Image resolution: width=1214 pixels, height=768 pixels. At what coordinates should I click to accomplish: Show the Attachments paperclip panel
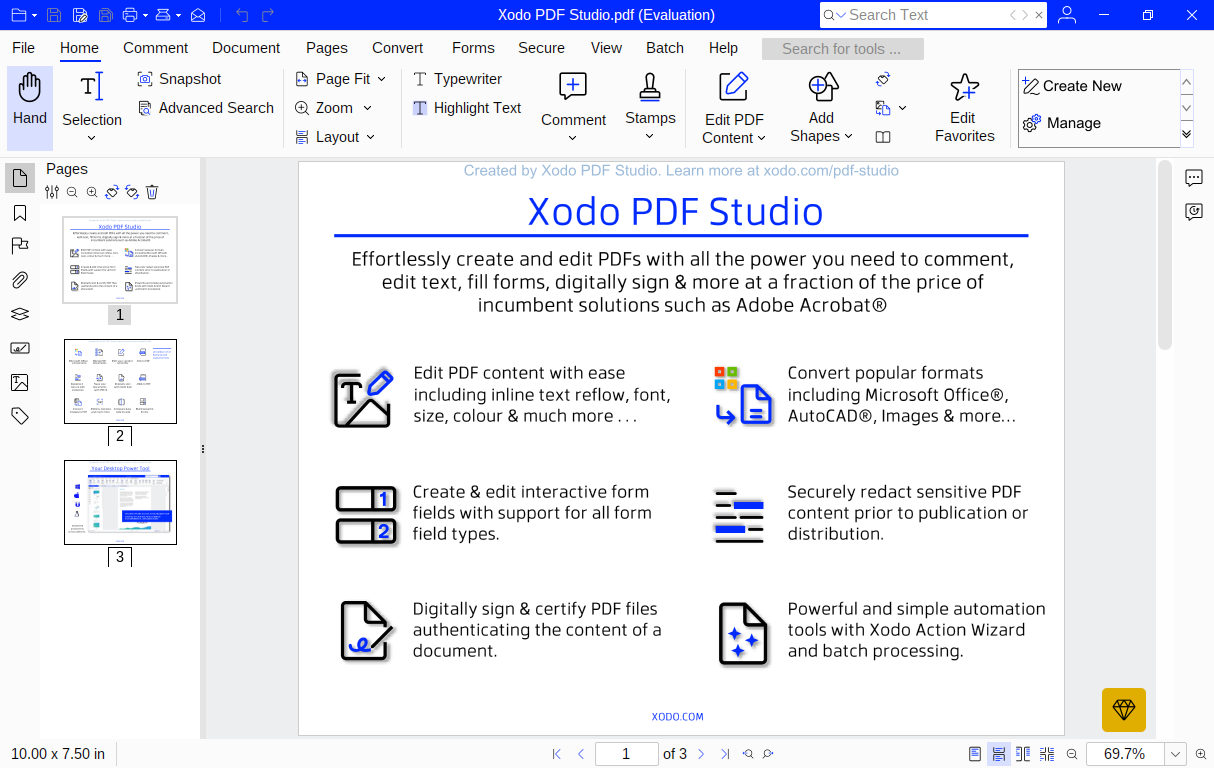coord(20,280)
